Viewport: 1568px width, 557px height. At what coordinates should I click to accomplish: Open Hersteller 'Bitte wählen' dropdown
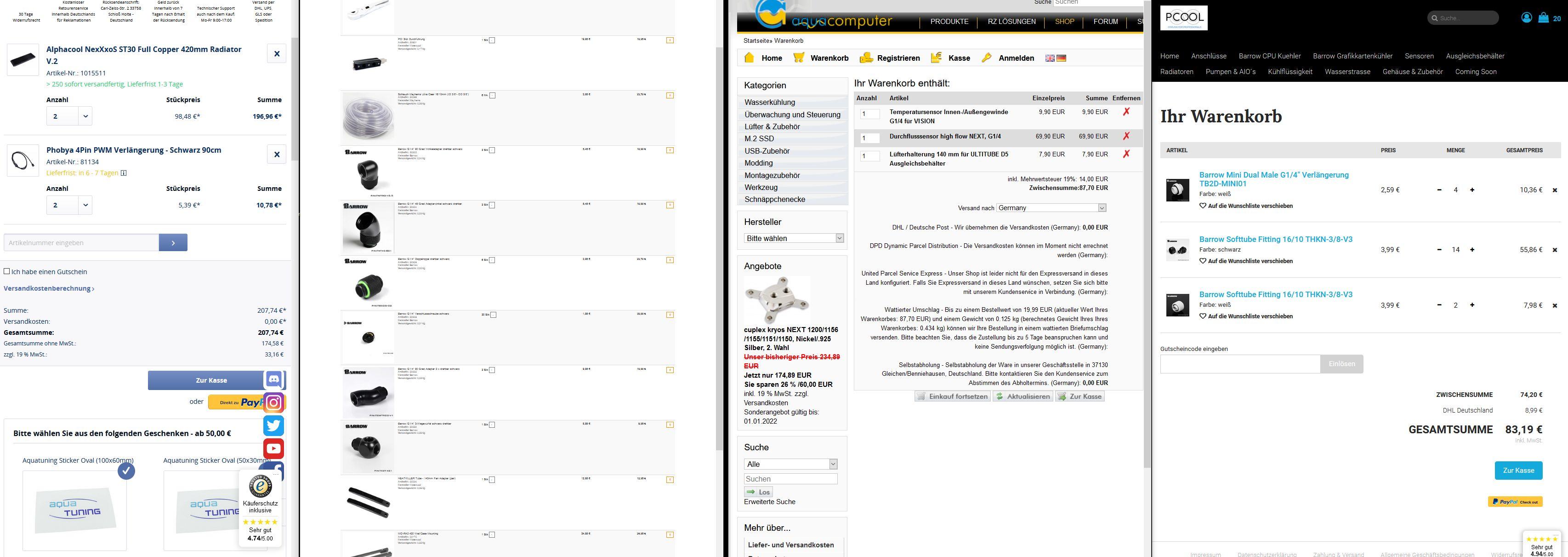pyautogui.click(x=794, y=238)
